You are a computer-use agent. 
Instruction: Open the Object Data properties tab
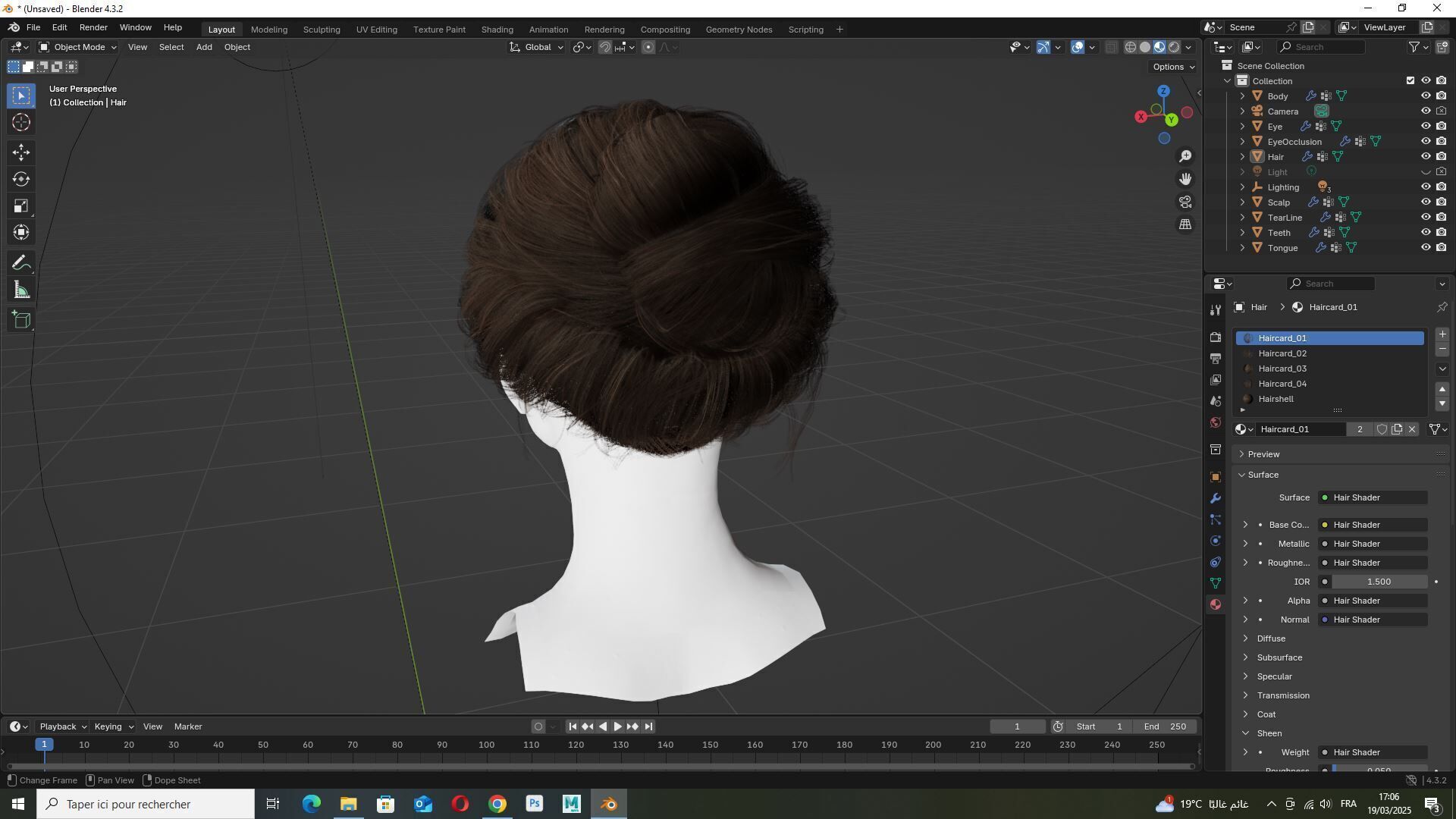pyautogui.click(x=1216, y=583)
